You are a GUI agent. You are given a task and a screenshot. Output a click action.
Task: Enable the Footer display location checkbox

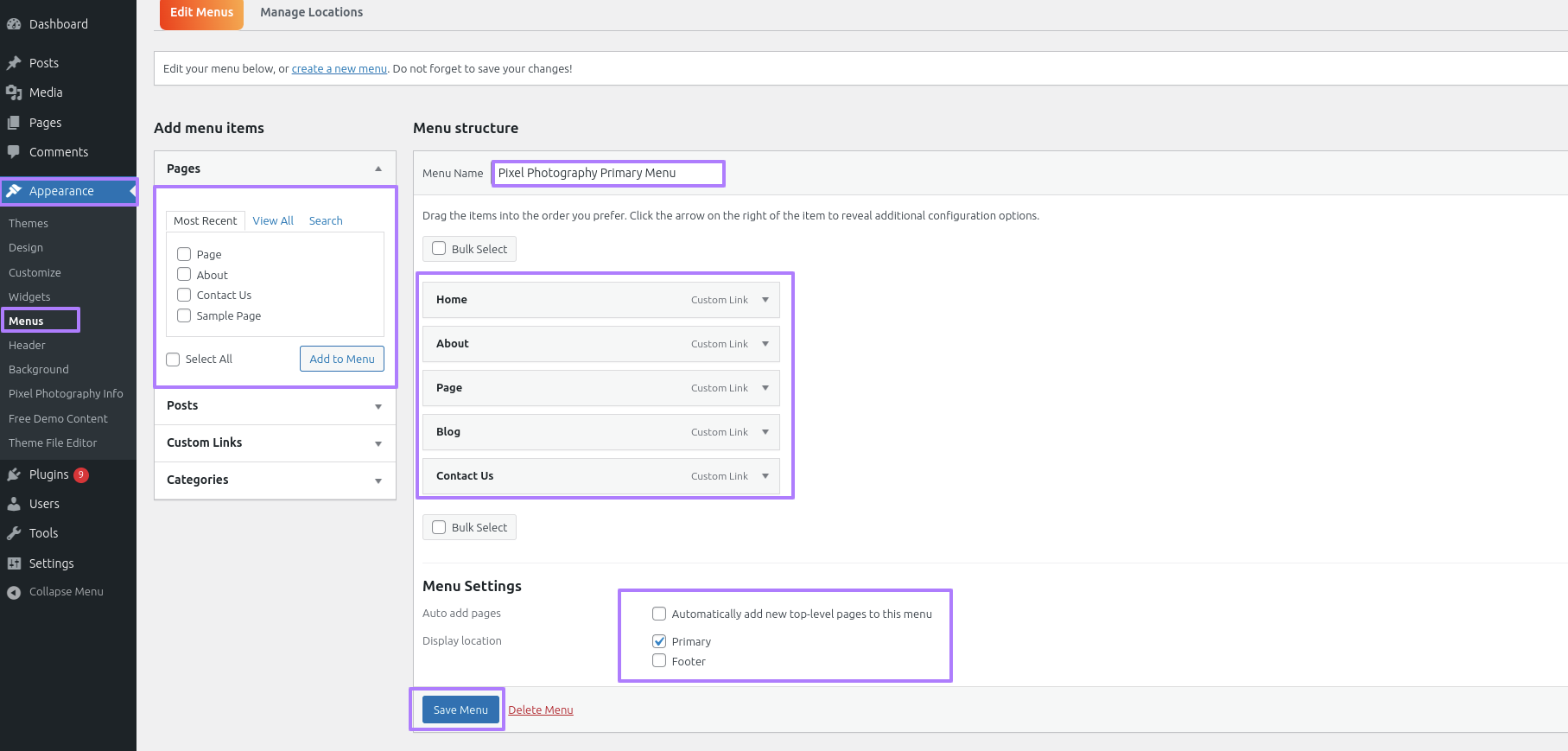coord(659,661)
